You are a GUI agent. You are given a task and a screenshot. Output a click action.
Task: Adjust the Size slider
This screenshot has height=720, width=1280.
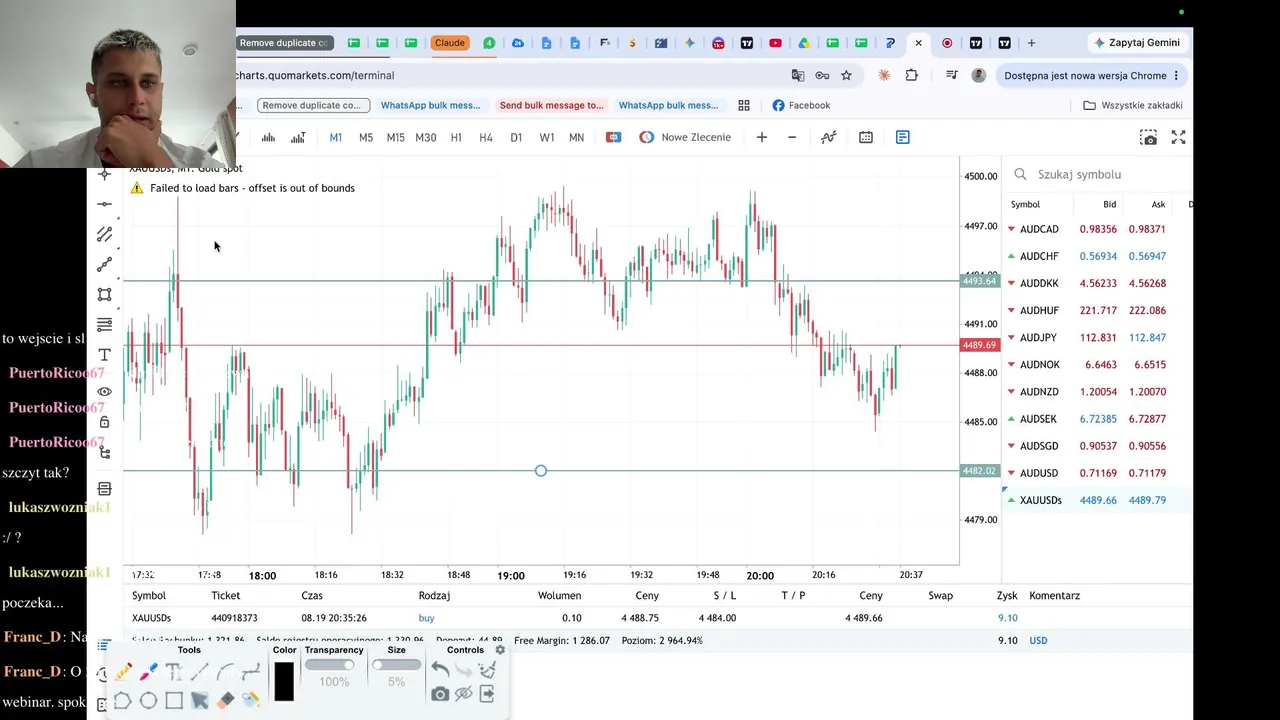[x=397, y=665]
